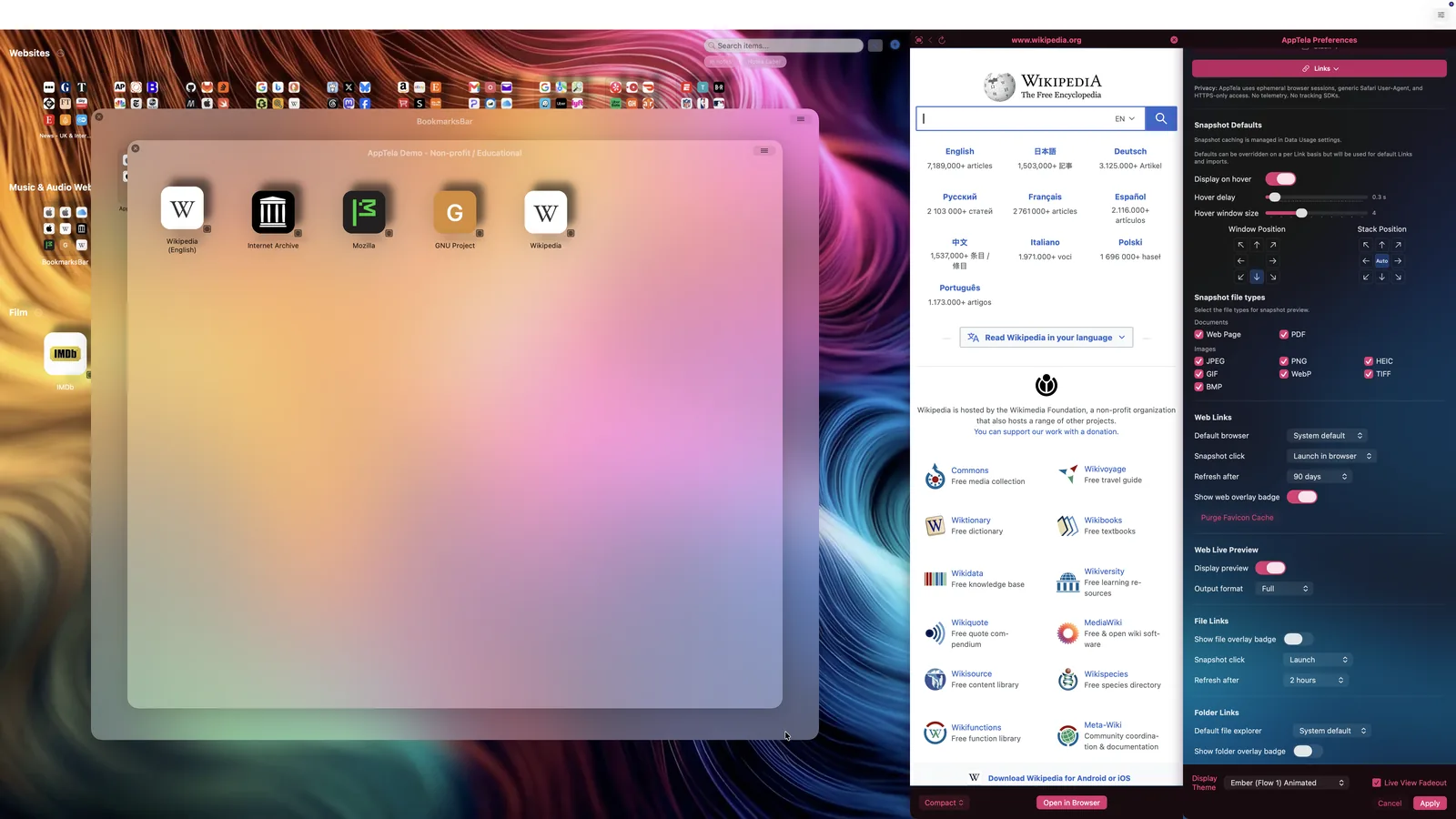Image resolution: width=1456 pixels, height=819 pixels.
Task: Open the Compact view dropdown
Action: click(944, 803)
